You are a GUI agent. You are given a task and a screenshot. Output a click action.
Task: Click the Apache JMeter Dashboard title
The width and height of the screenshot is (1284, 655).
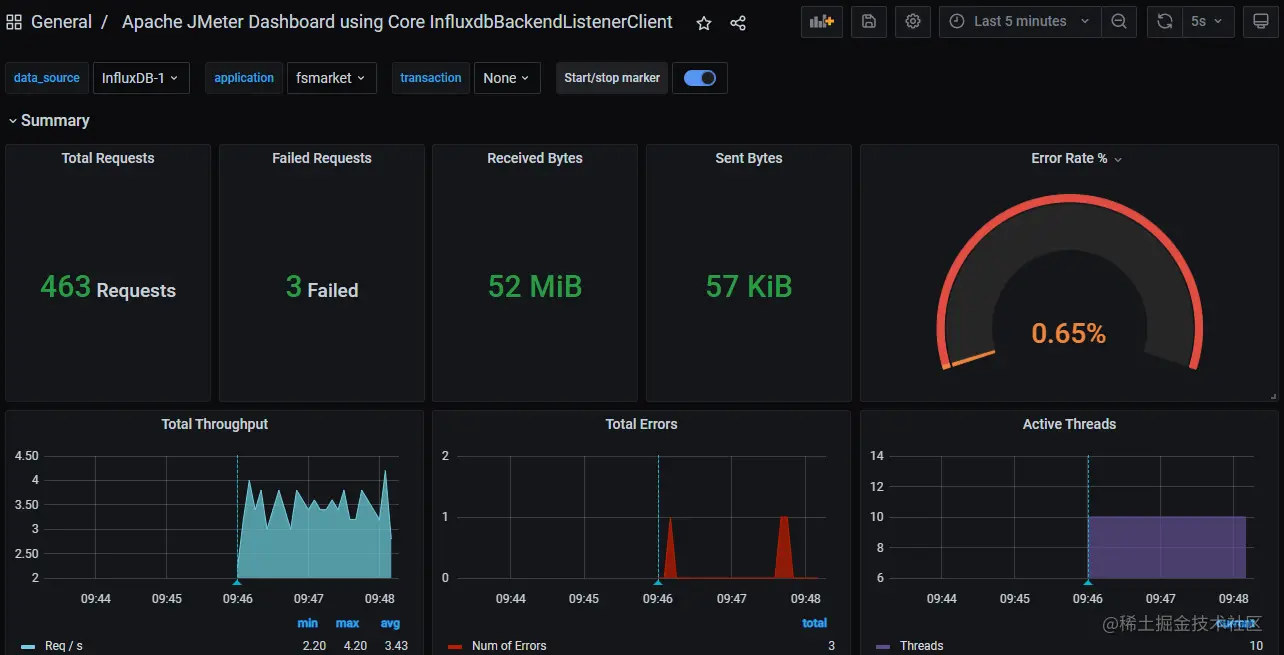pos(397,22)
